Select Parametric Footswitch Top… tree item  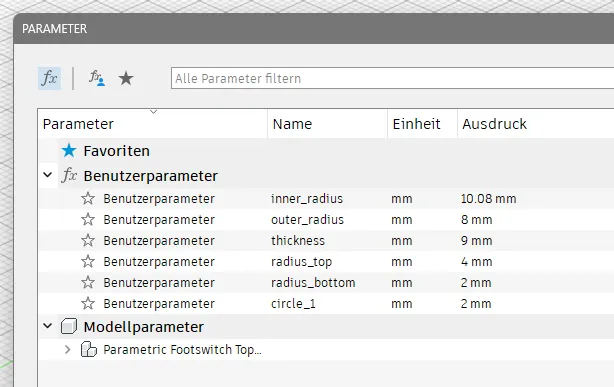[x=182, y=349]
